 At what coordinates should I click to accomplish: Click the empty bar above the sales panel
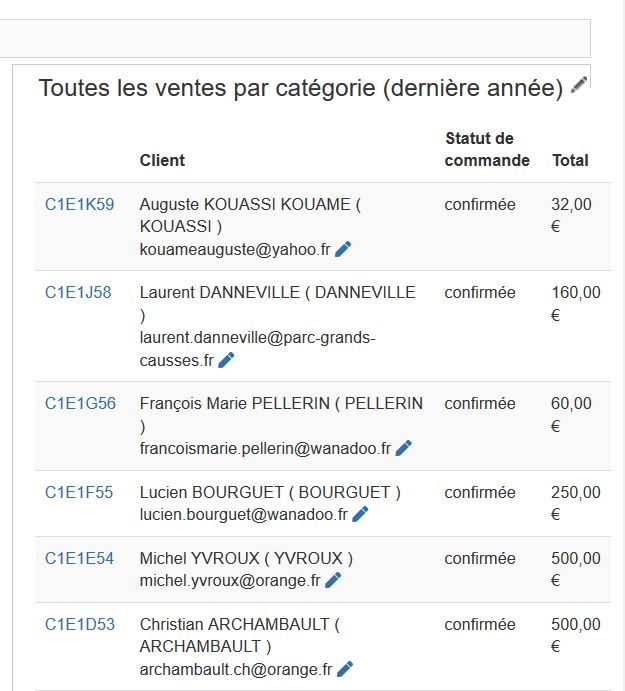pyautogui.click(x=295, y=38)
